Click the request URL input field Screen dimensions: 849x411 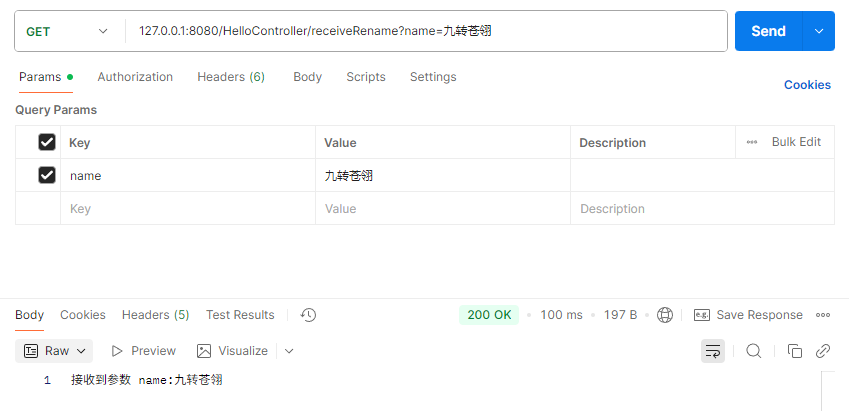[x=426, y=31]
